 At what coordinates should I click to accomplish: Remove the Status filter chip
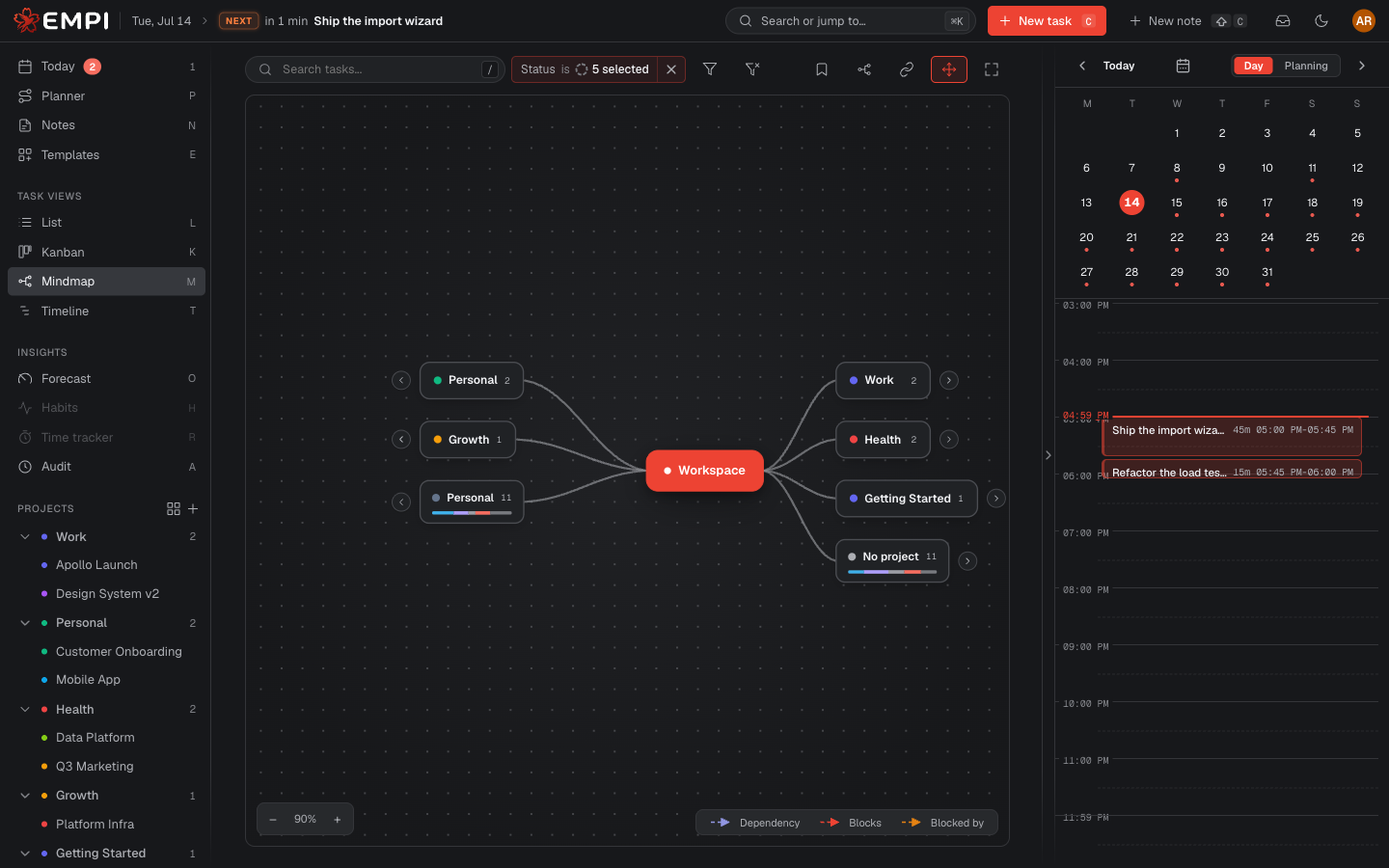tap(671, 69)
